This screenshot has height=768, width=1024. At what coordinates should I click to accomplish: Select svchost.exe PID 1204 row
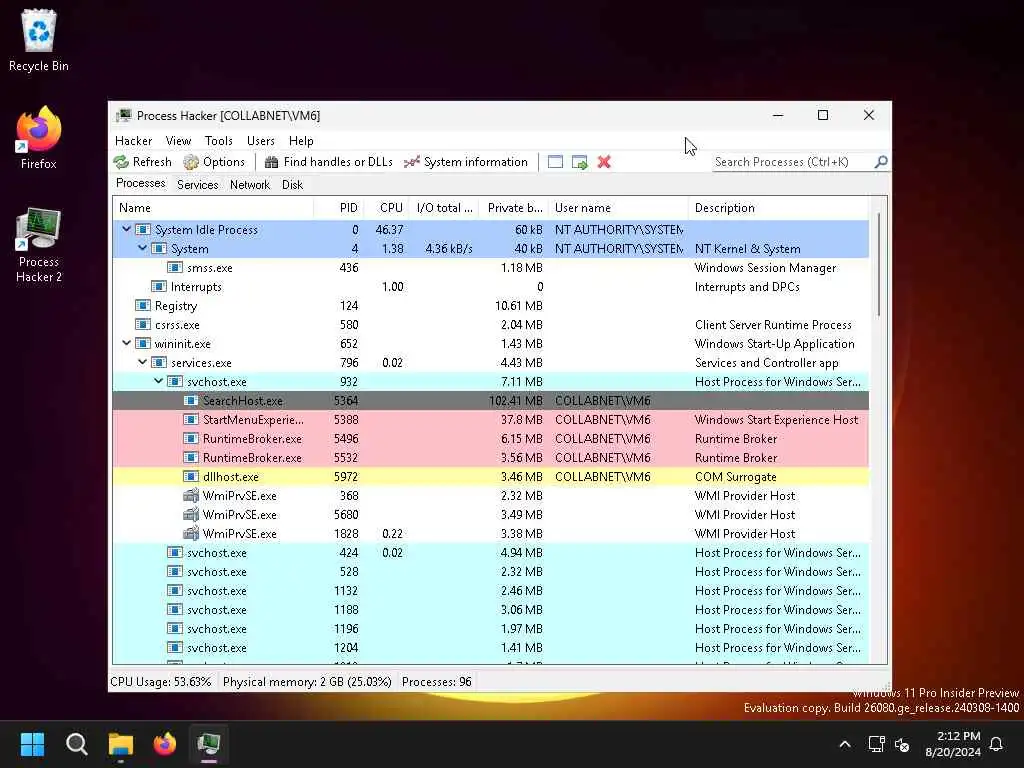490,647
